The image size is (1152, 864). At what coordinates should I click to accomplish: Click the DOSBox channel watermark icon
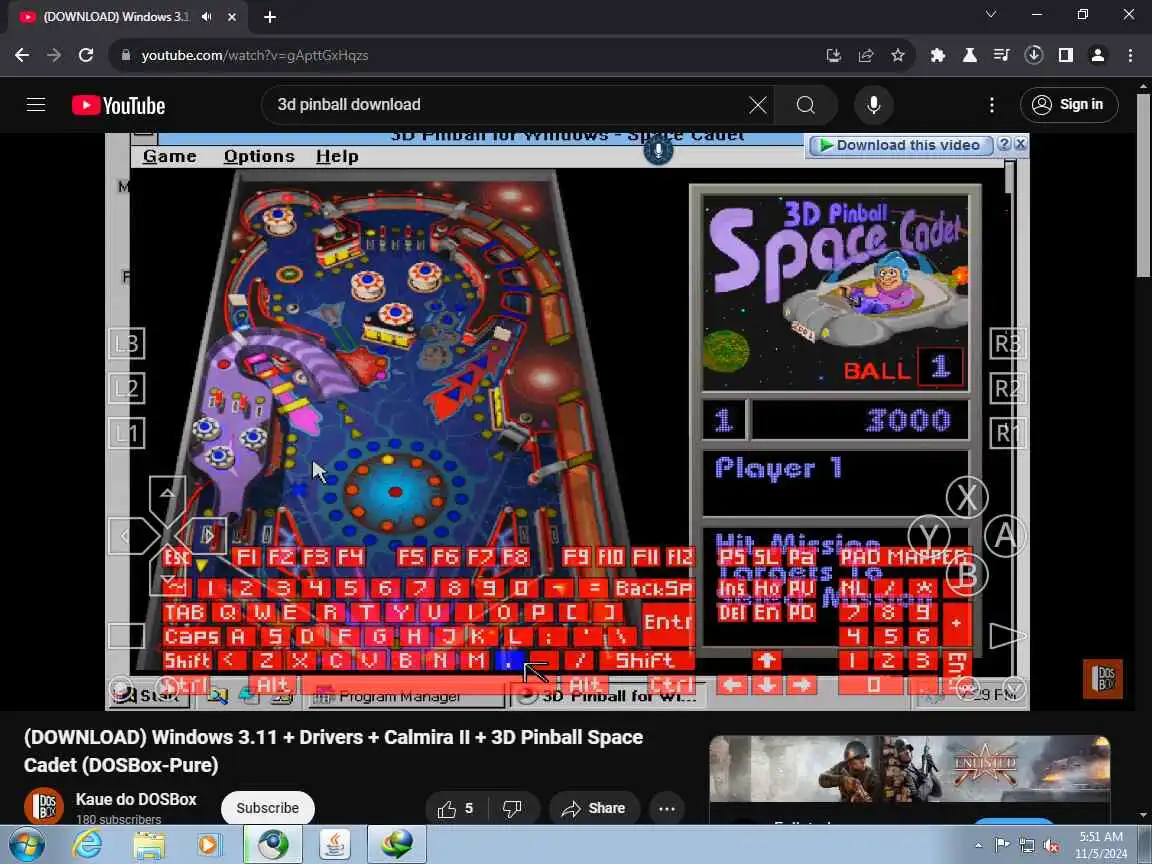[x=1103, y=679]
